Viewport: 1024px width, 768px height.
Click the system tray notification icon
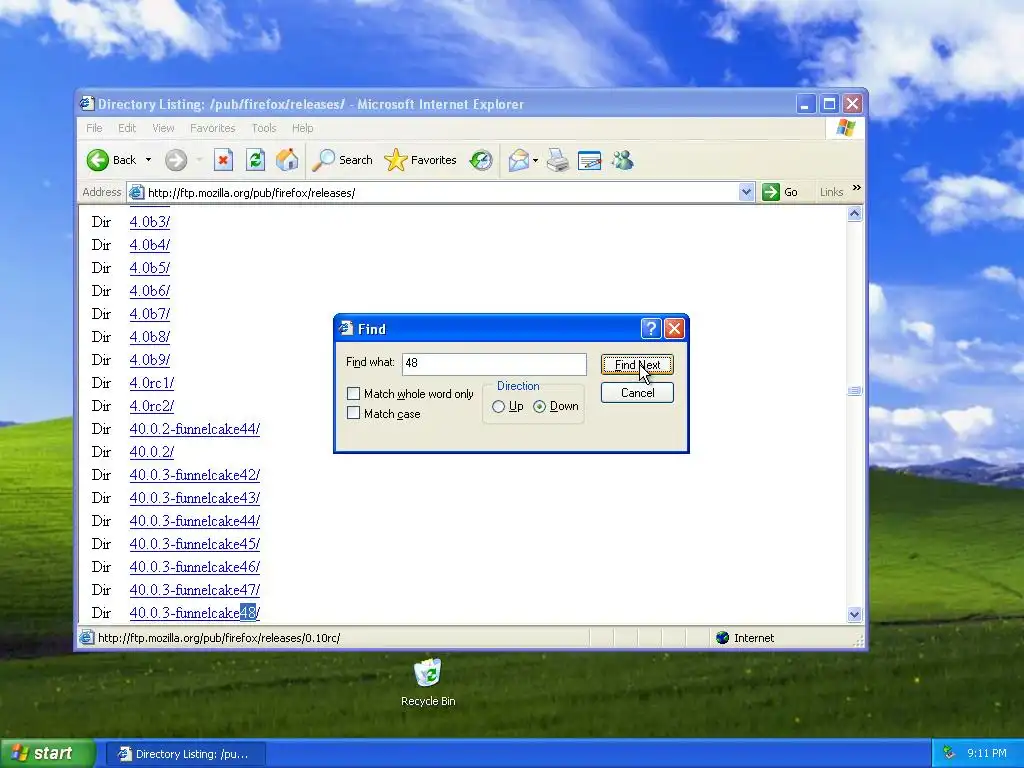[948, 754]
